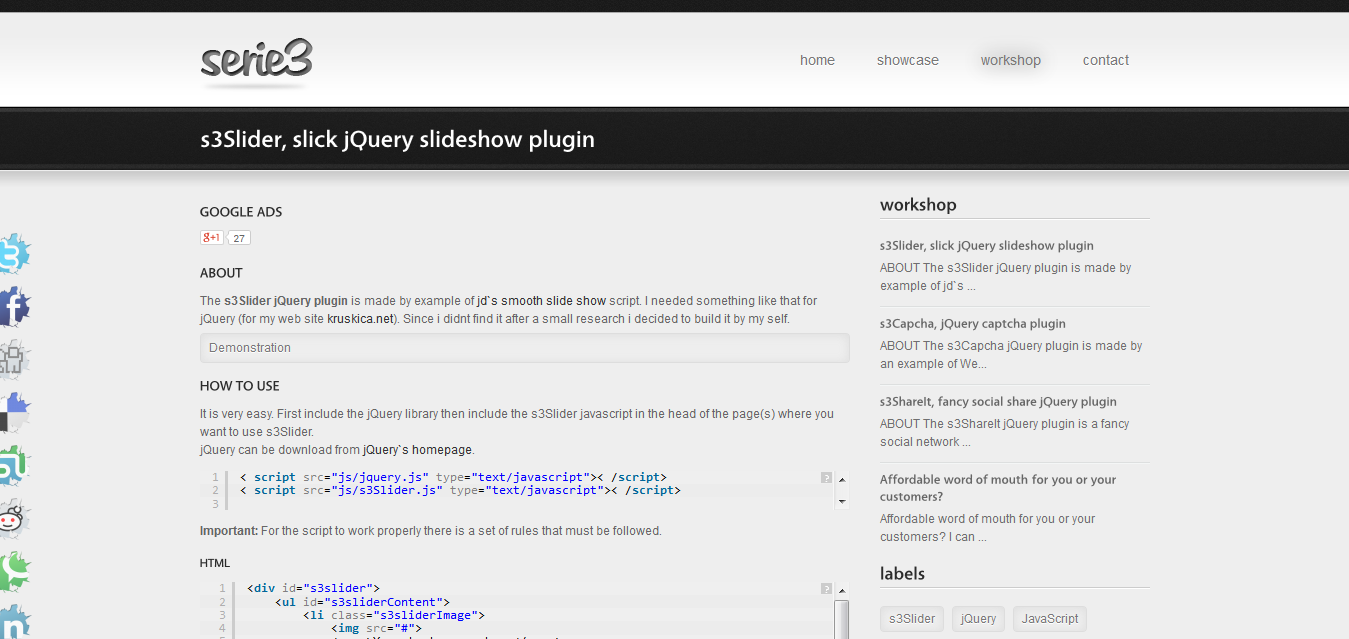Image resolution: width=1349 pixels, height=639 pixels.
Task: Click the div id="s3slider" code line
Action: click(x=313, y=588)
